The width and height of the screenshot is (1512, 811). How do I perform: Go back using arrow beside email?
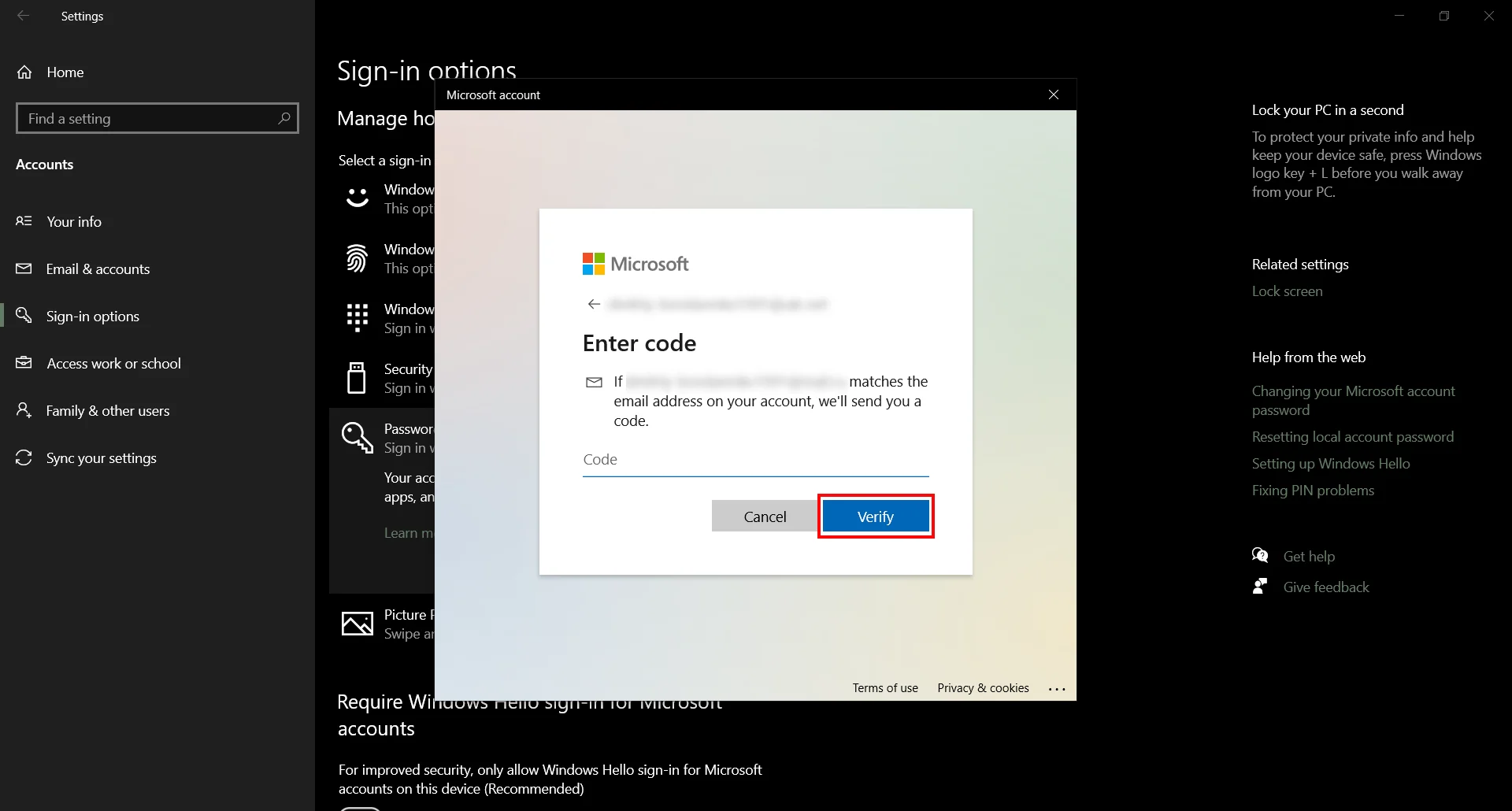594,305
